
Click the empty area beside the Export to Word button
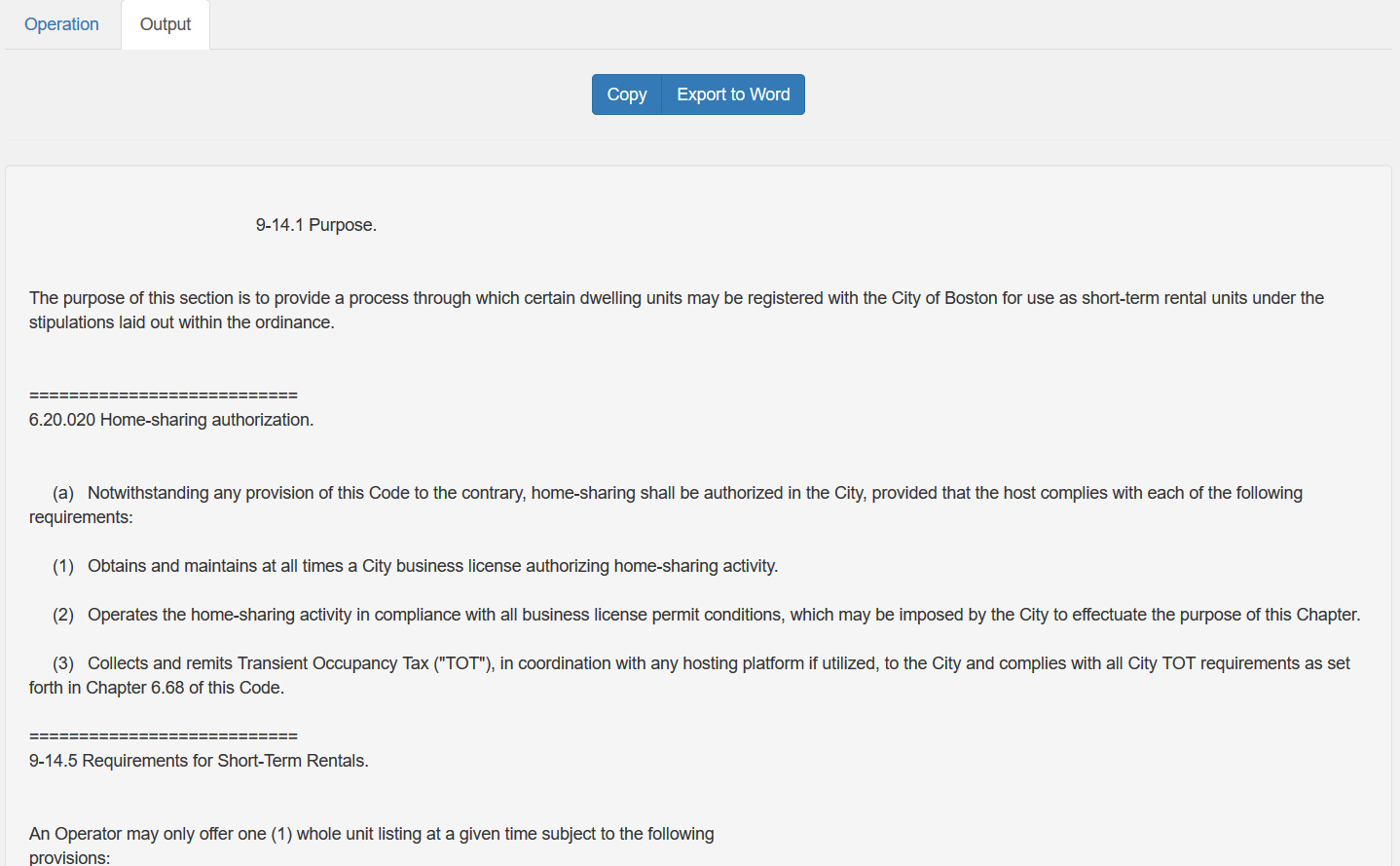point(1071,94)
